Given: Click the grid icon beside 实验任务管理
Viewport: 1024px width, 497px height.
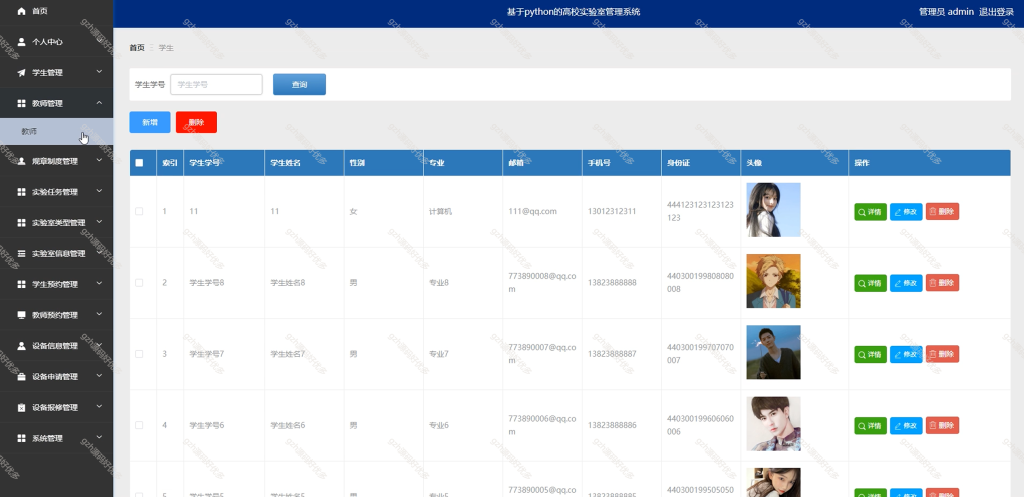Looking at the screenshot, I should [21, 192].
